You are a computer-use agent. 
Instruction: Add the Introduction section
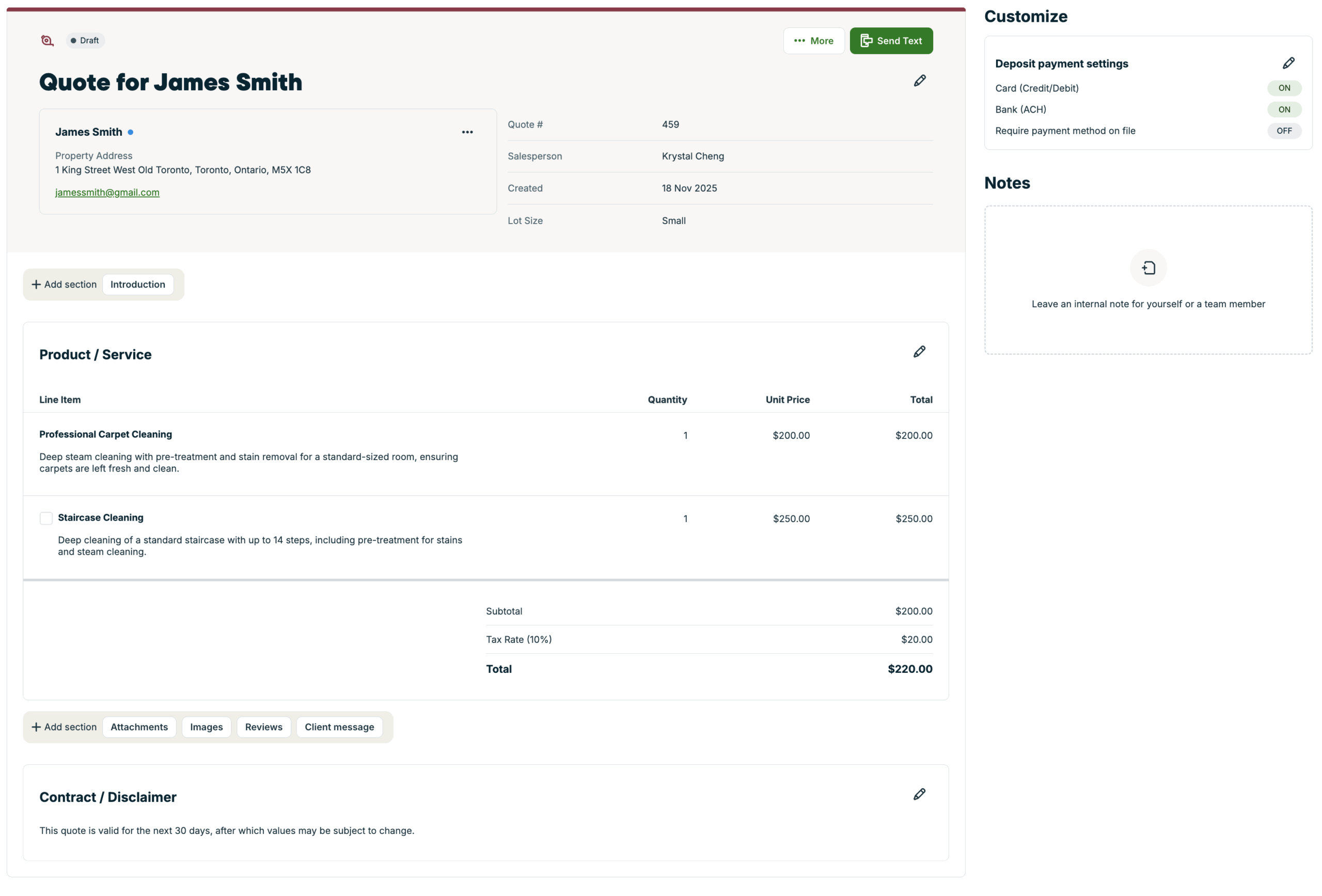138,285
